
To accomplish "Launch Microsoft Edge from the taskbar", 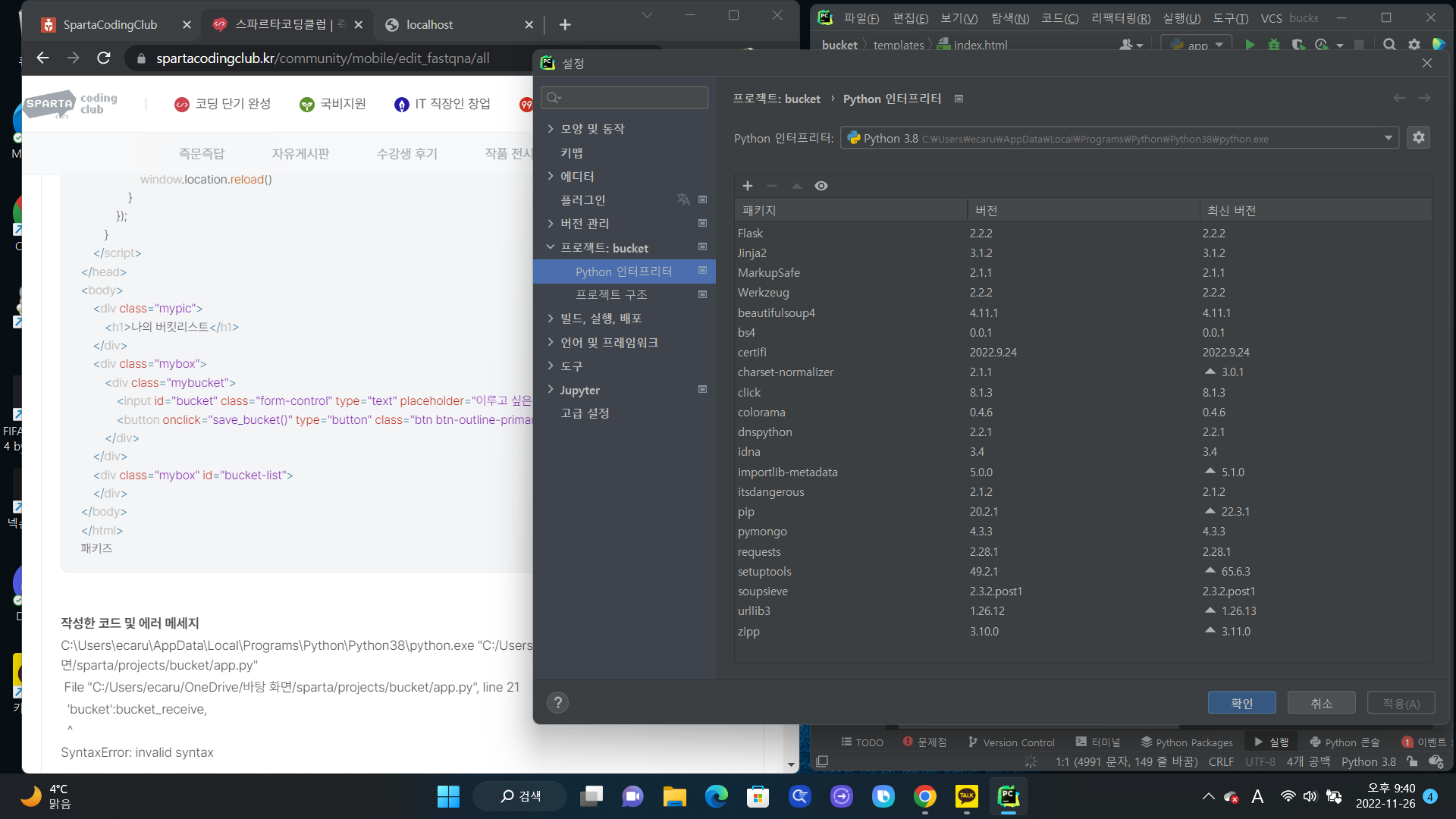I will click(716, 796).
